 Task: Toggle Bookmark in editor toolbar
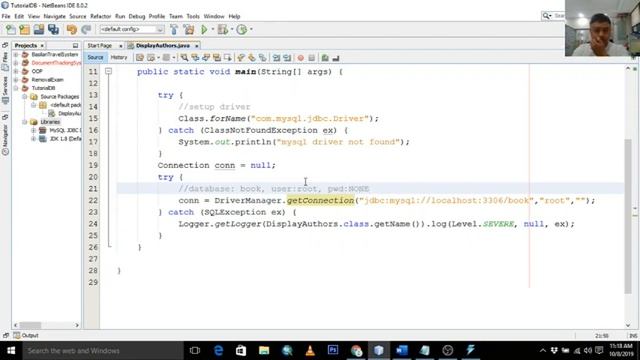pos(262,58)
